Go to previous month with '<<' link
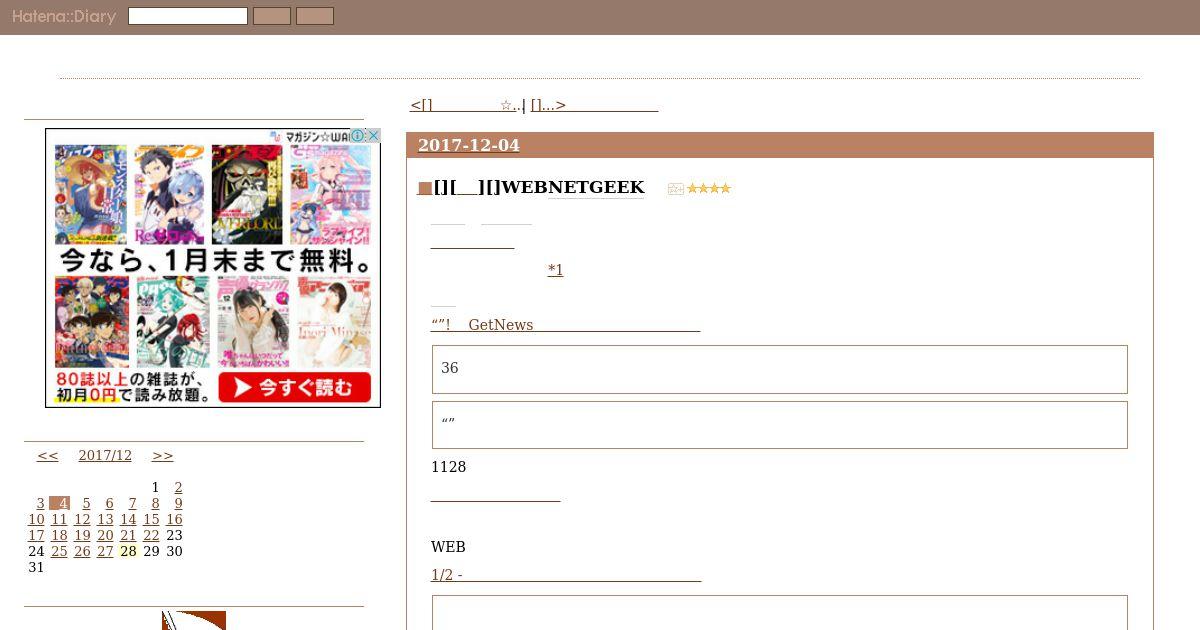1200x630 pixels. [x=48, y=455]
